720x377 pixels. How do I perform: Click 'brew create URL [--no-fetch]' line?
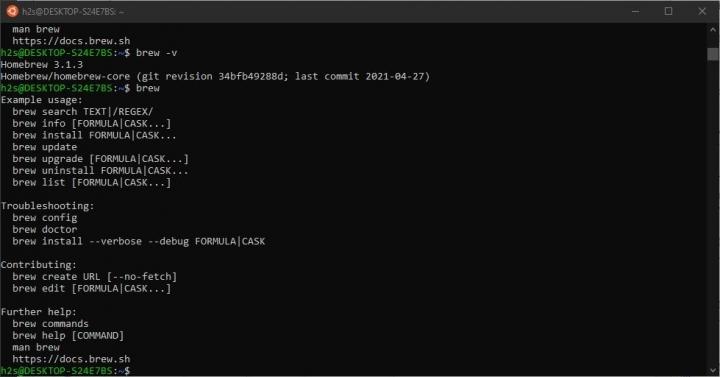tap(95, 276)
